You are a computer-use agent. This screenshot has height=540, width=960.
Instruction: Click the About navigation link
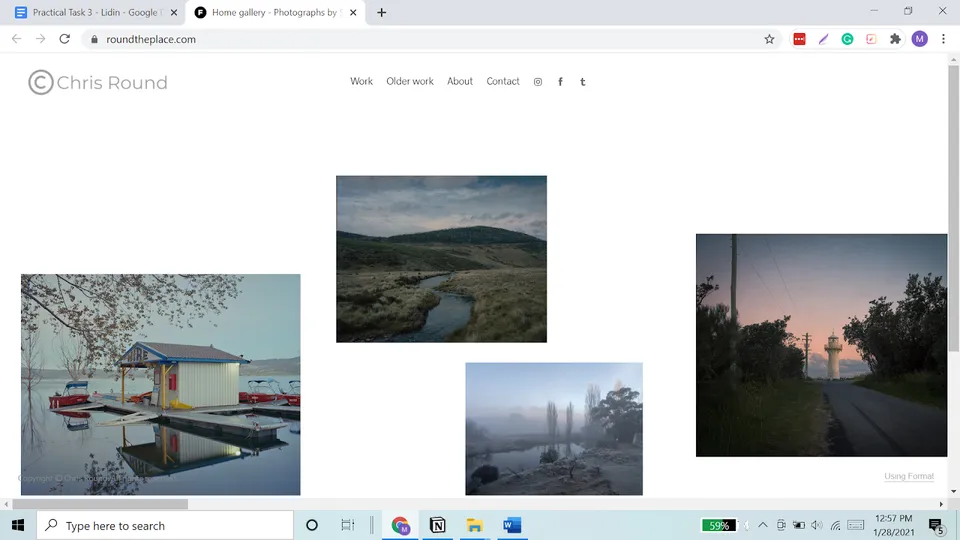click(x=460, y=81)
